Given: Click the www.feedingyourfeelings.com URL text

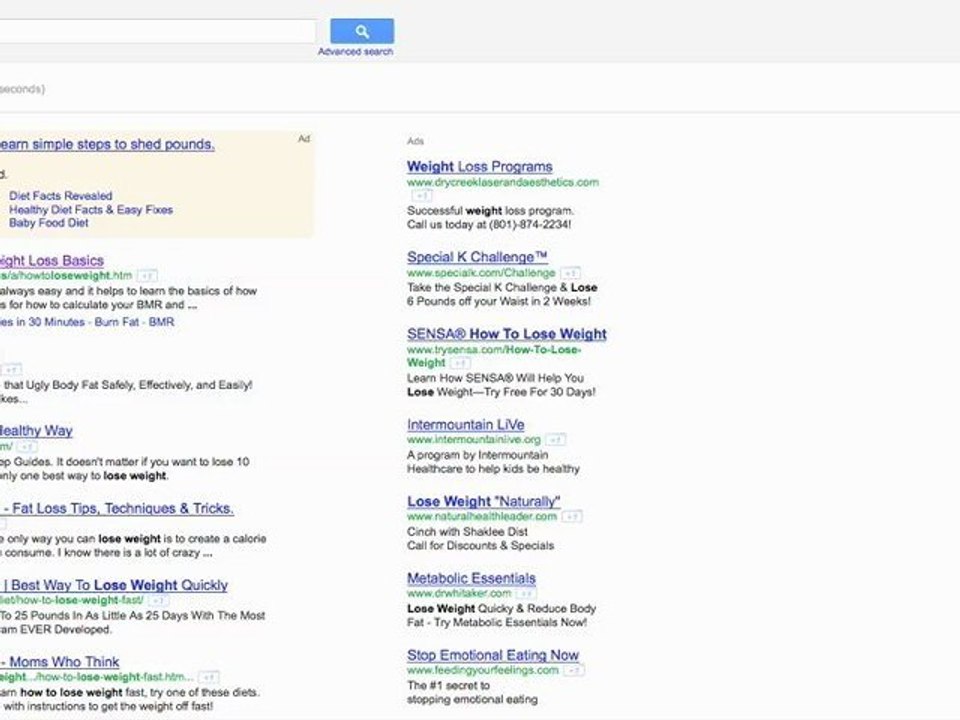Looking at the screenshot, I should 482,670.
